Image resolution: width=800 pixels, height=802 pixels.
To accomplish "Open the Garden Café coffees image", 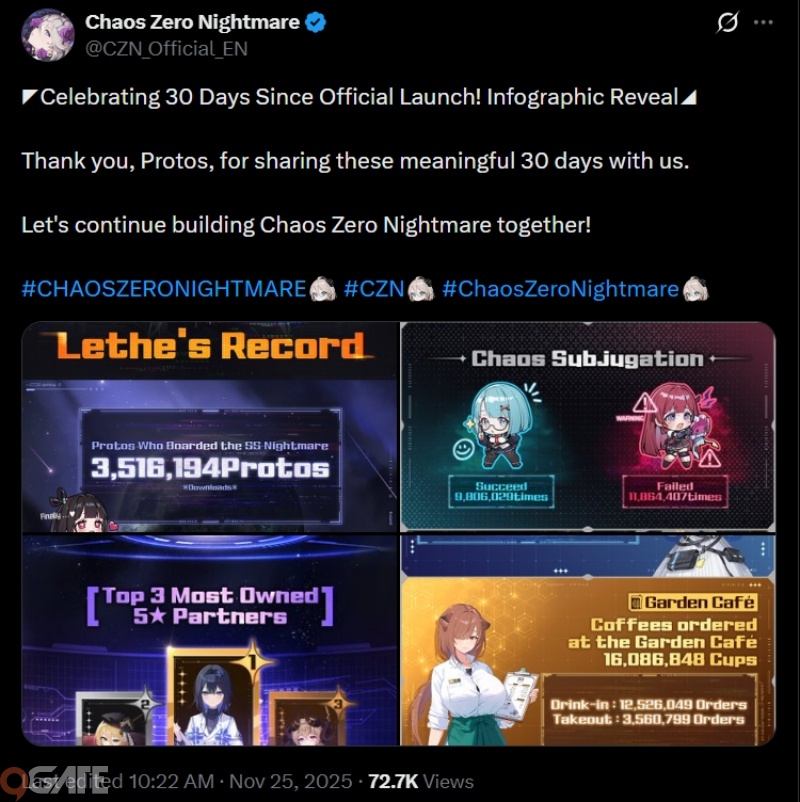I will click(x=588, y=640).
